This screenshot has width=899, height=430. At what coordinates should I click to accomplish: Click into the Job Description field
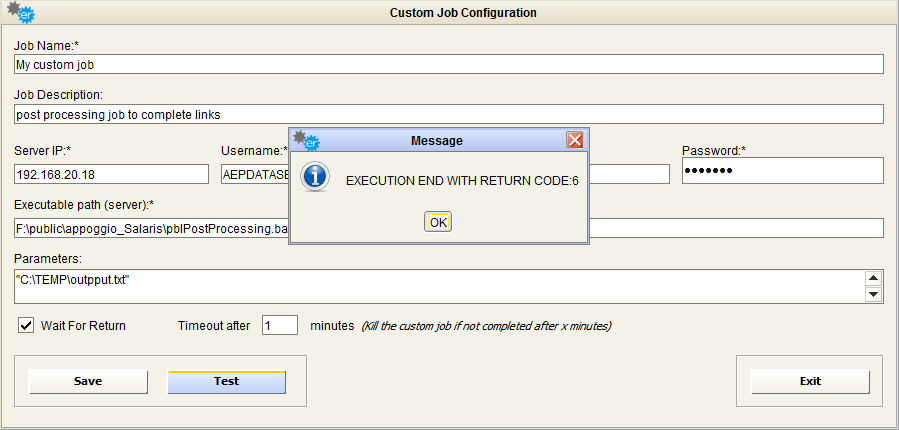click(x=449, y=114)
